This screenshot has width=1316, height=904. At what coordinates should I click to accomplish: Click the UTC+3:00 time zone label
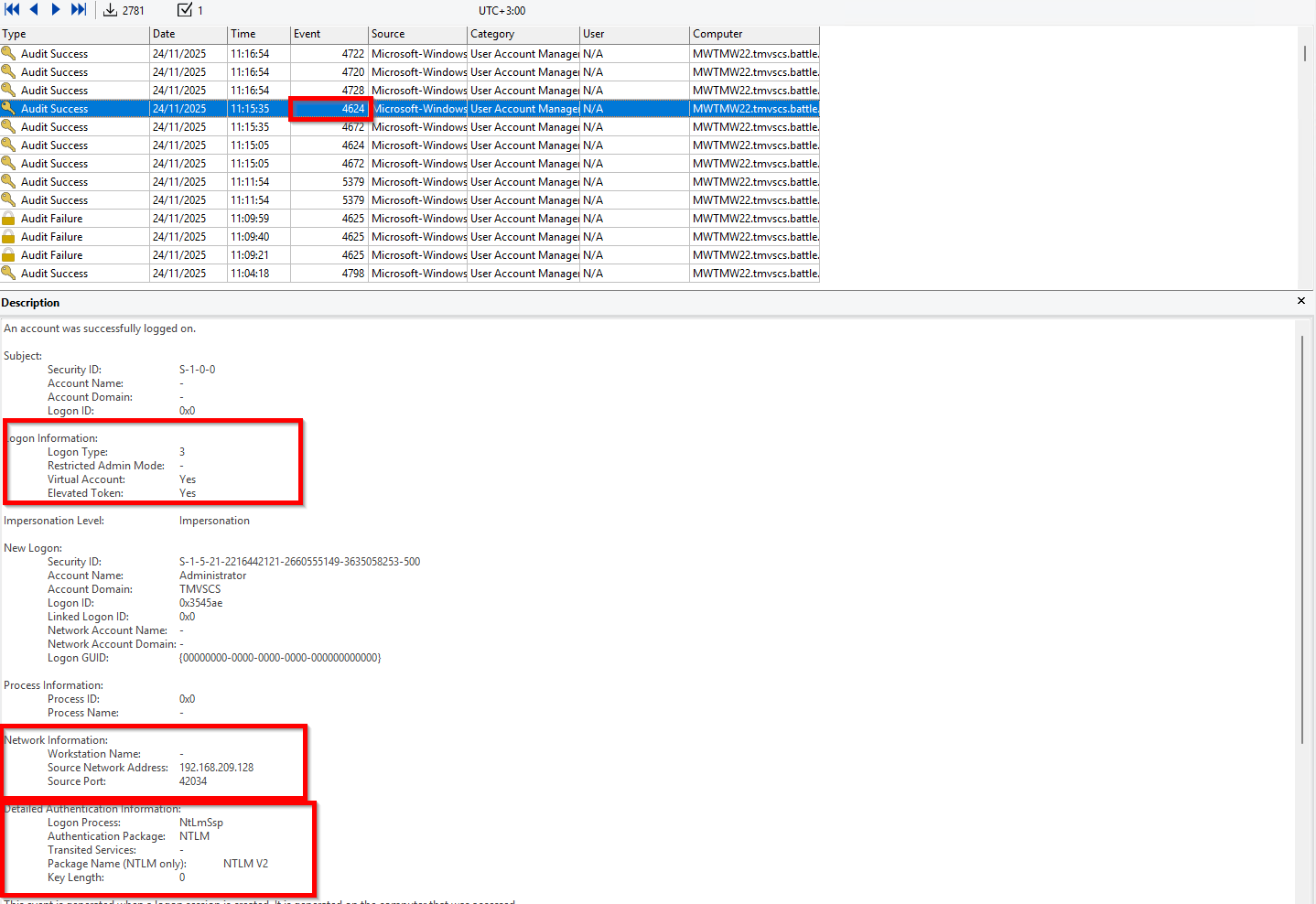(x=502, y=10)
